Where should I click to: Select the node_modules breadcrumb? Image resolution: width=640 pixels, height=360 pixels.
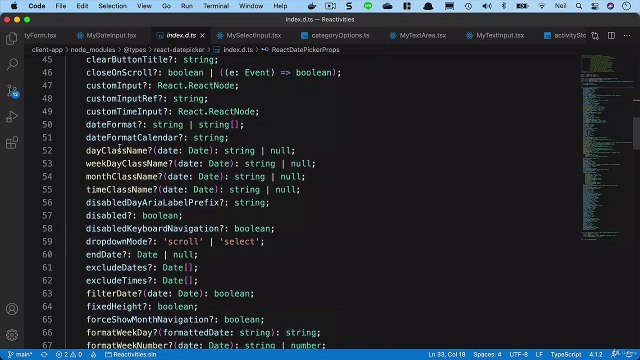[x=93, y=50]
